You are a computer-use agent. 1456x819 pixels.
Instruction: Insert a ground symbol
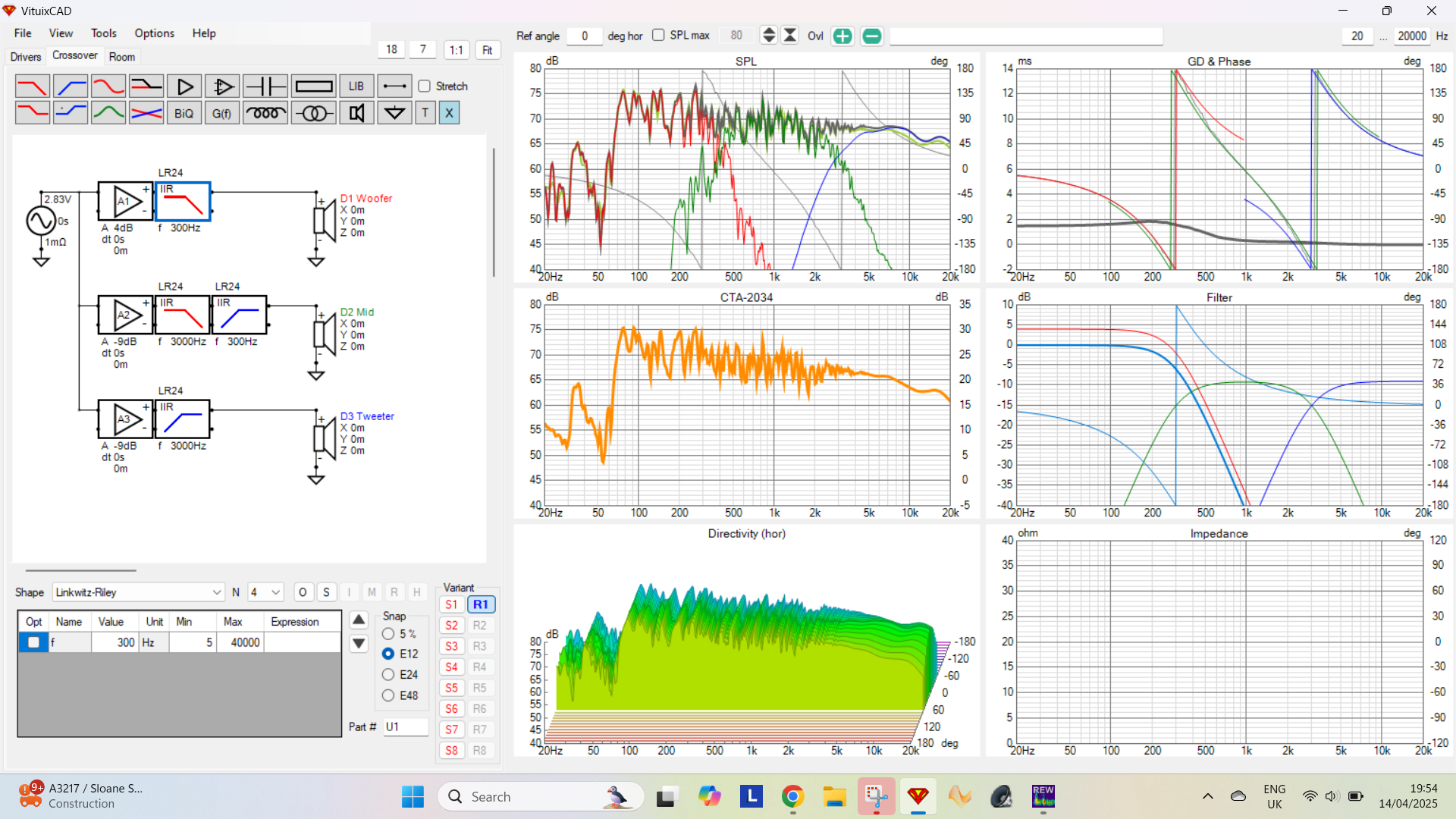coord(394,112)
